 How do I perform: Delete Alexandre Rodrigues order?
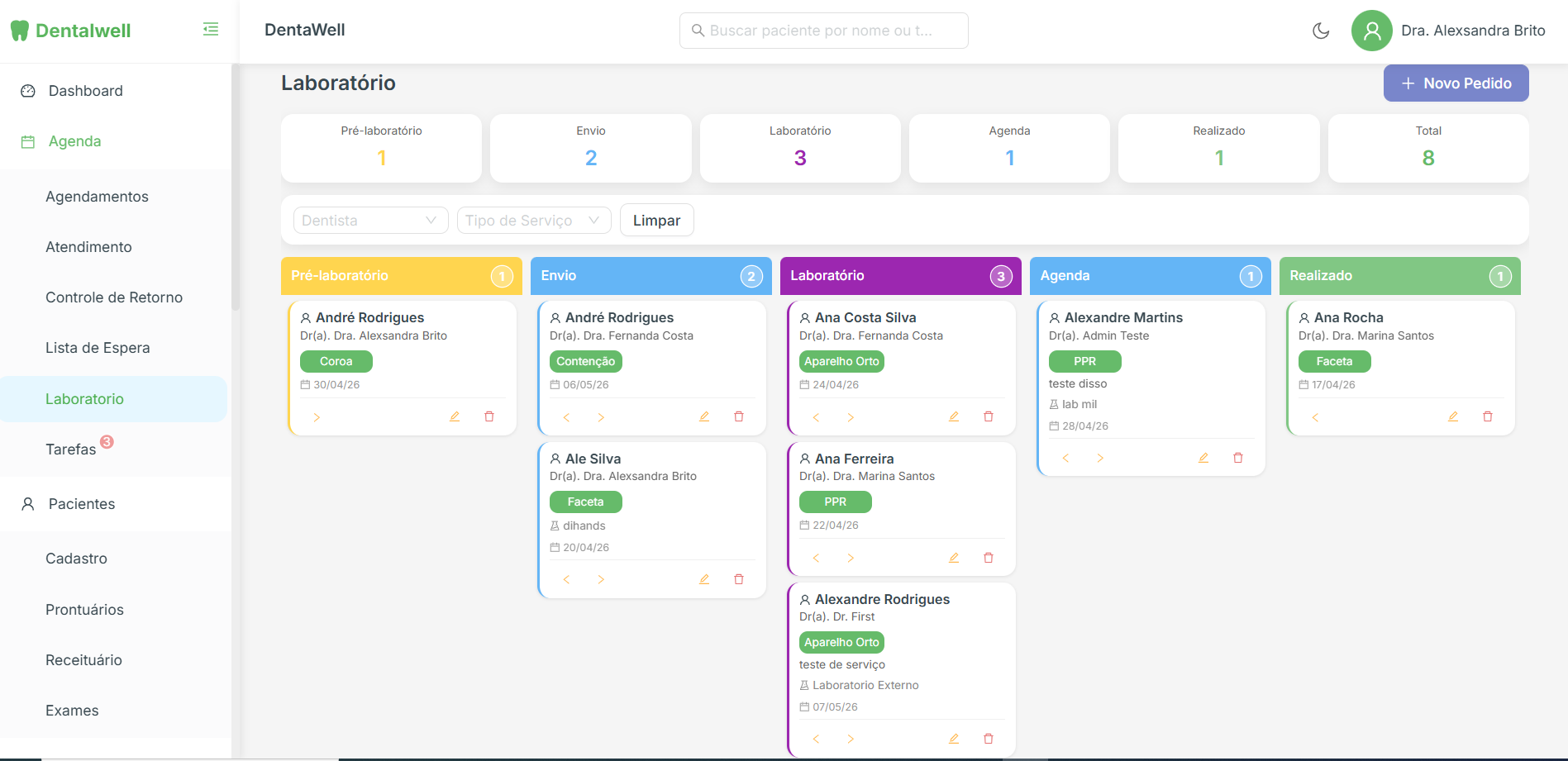coord(989,739)
